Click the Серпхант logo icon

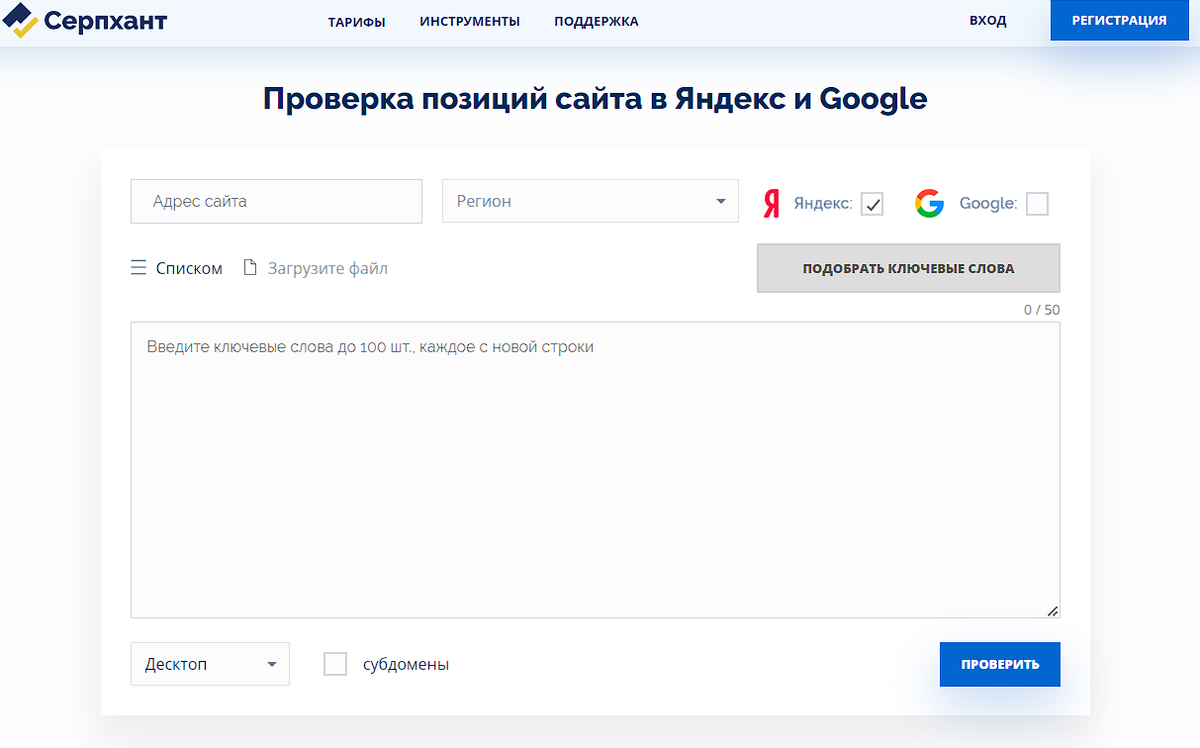[19, 20]
